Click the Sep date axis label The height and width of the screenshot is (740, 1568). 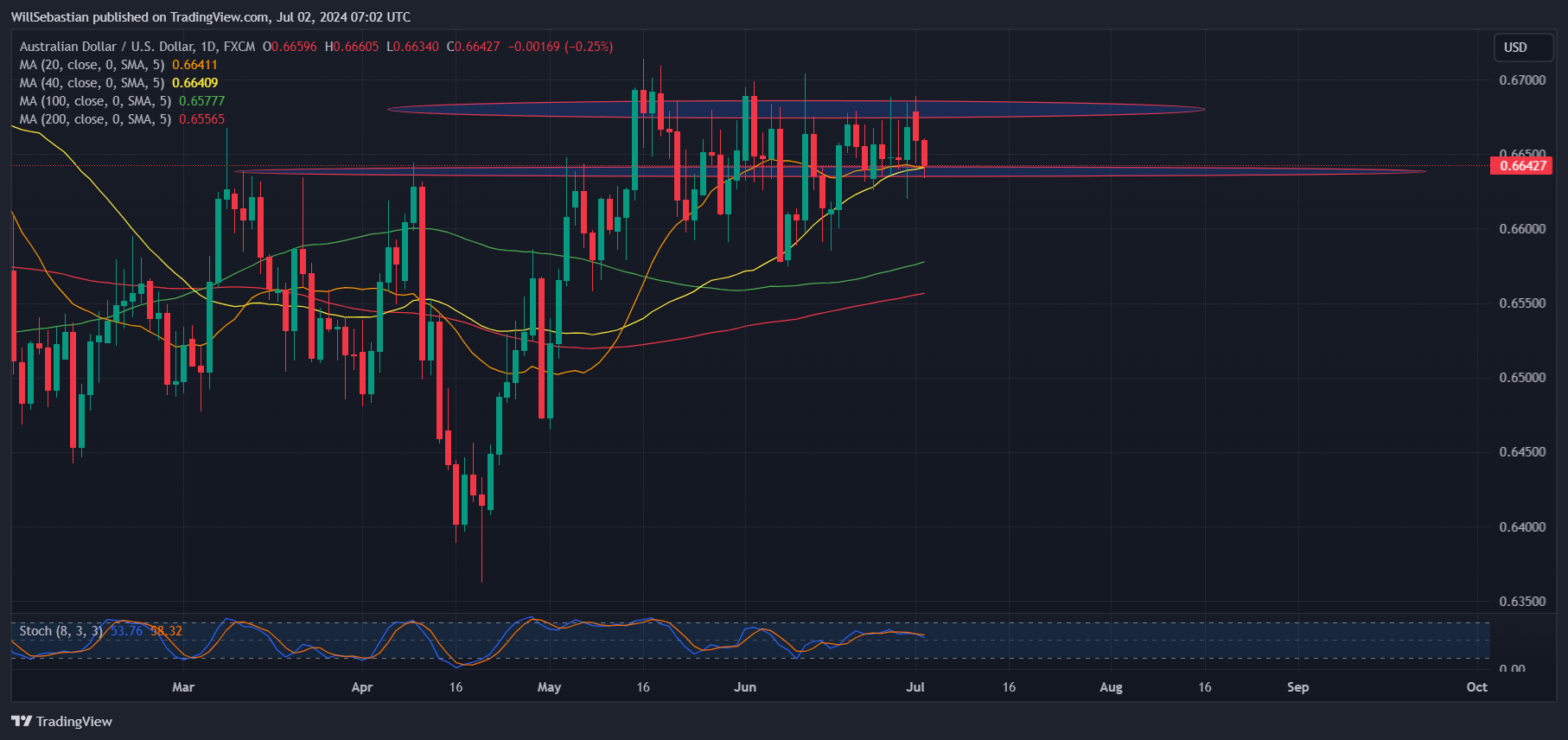pyautogui.click(x=1298, y=687)
